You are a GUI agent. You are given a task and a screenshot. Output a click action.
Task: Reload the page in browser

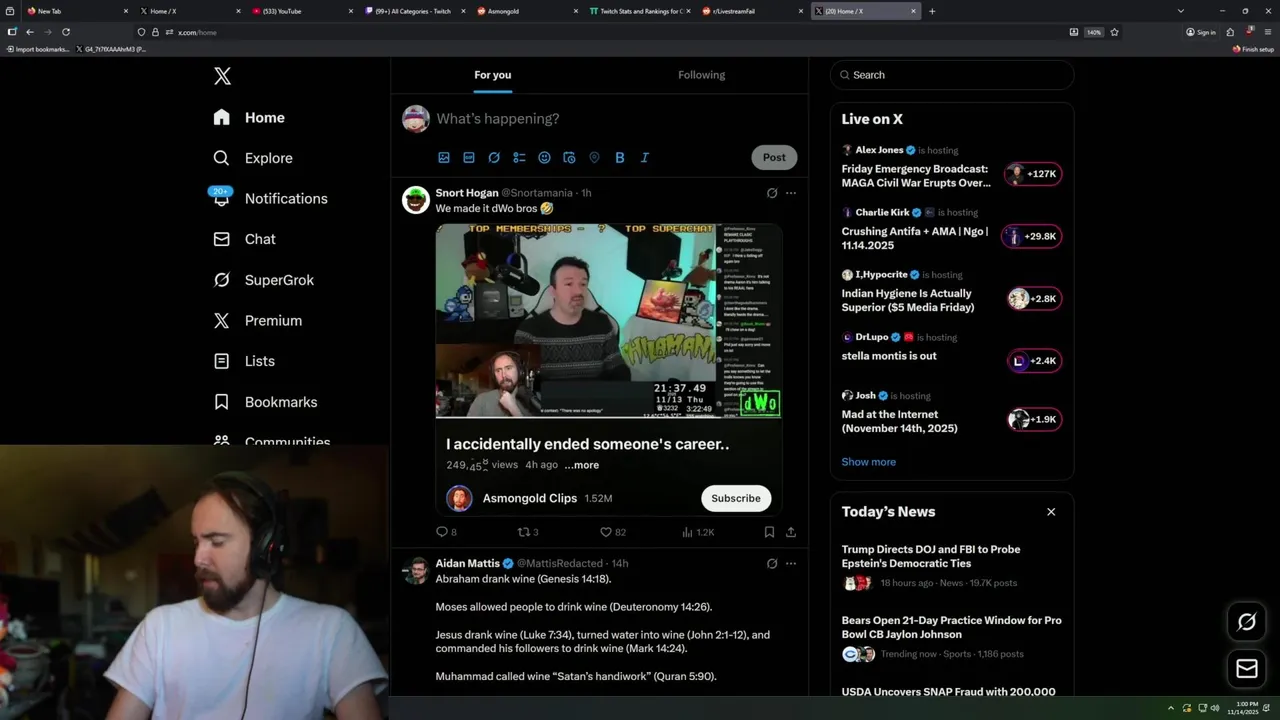tap(66, 32)
